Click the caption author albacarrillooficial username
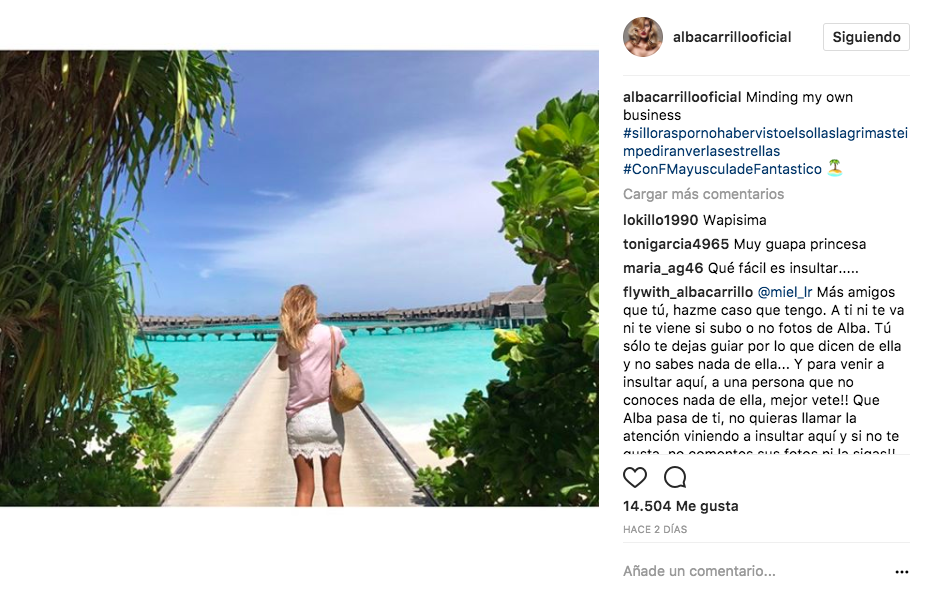Screen dimensions: 931x594 pyautogui.click(x=682, y=97)
